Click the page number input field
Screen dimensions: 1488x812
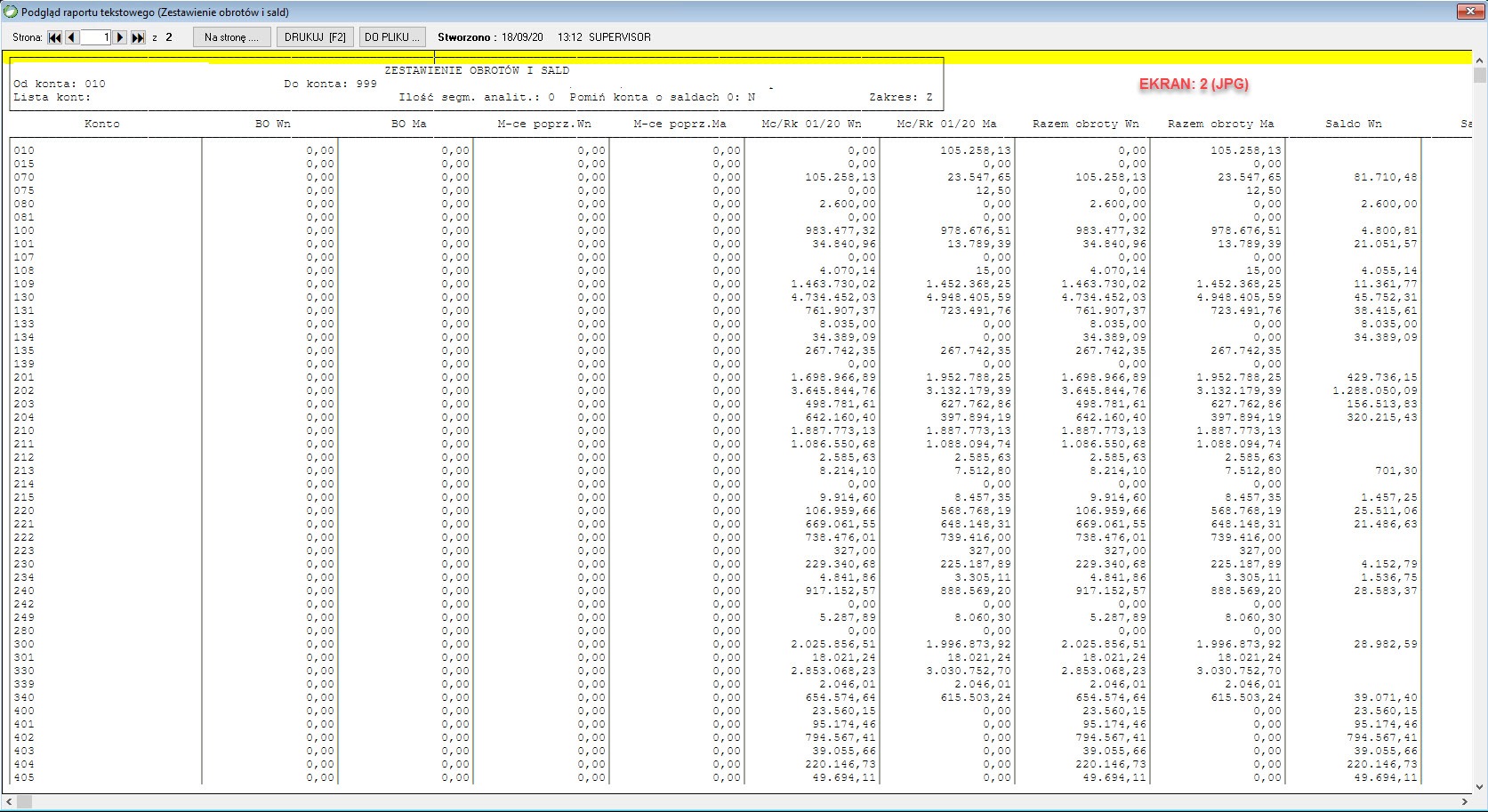tap(96, 37)
